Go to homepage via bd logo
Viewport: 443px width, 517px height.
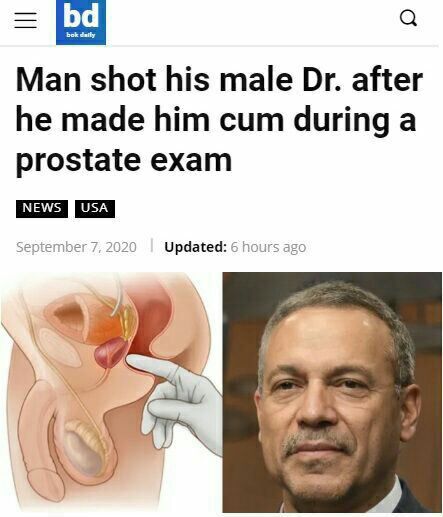81,22
